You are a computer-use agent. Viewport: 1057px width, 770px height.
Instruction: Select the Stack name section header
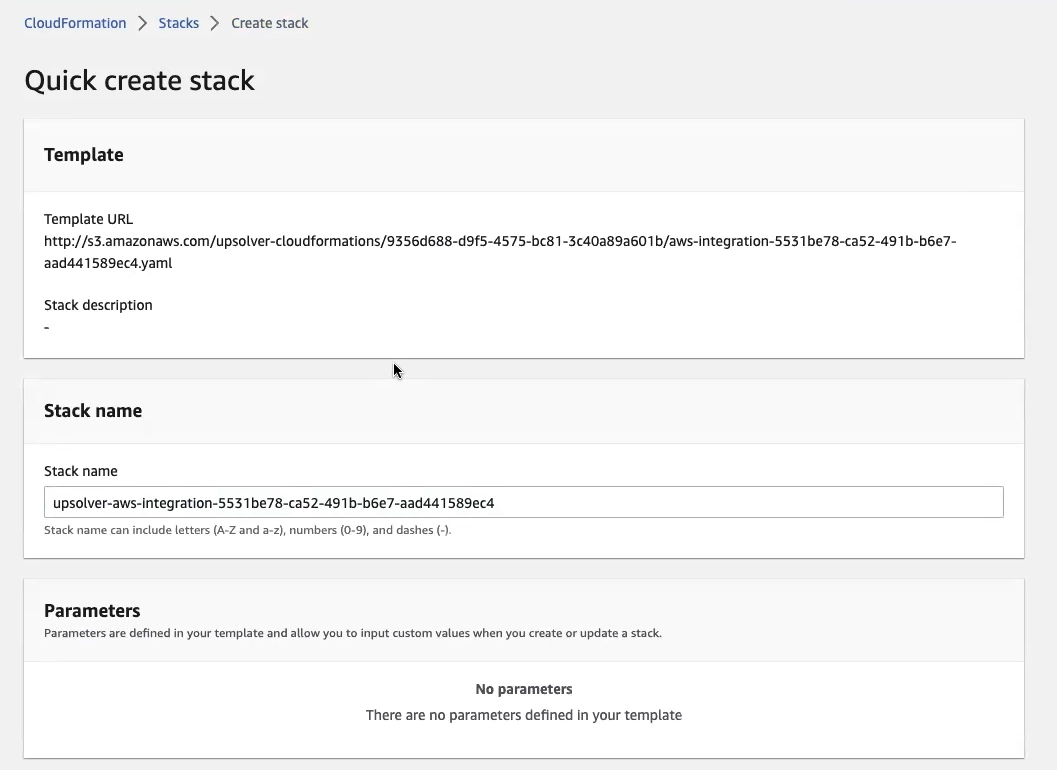[93, 411]
